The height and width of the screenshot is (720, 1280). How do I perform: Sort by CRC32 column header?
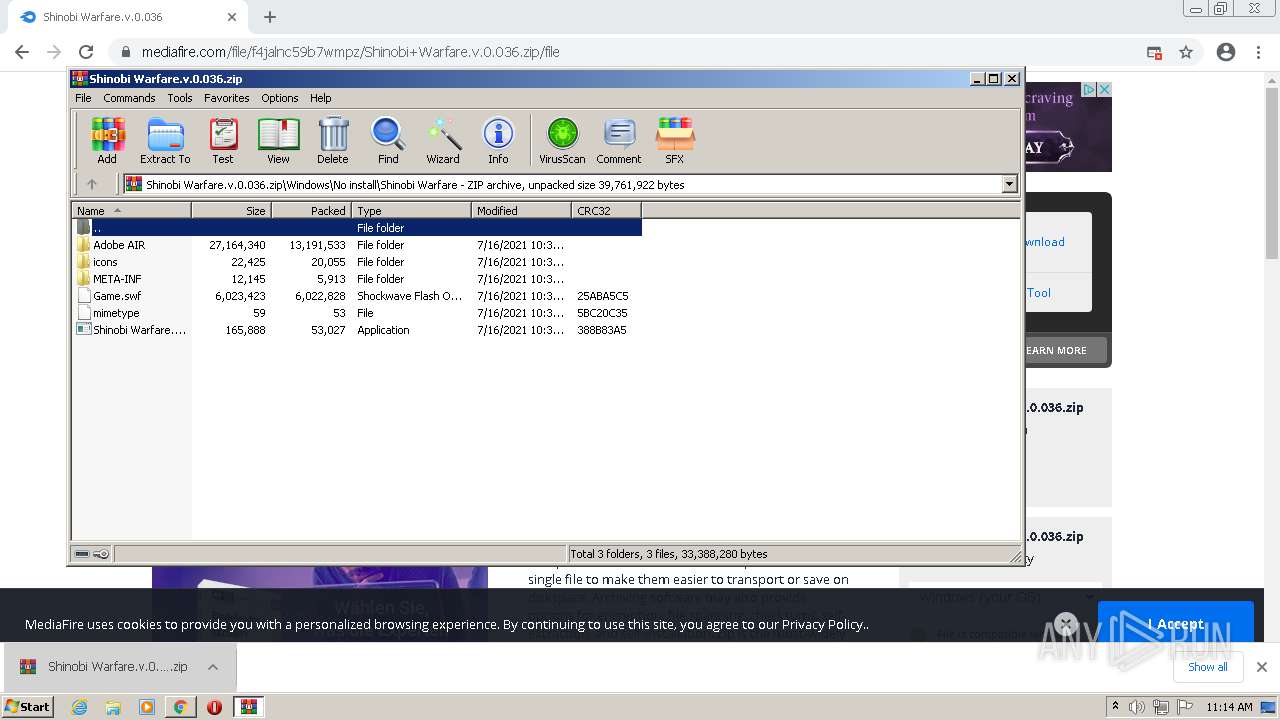606,210
